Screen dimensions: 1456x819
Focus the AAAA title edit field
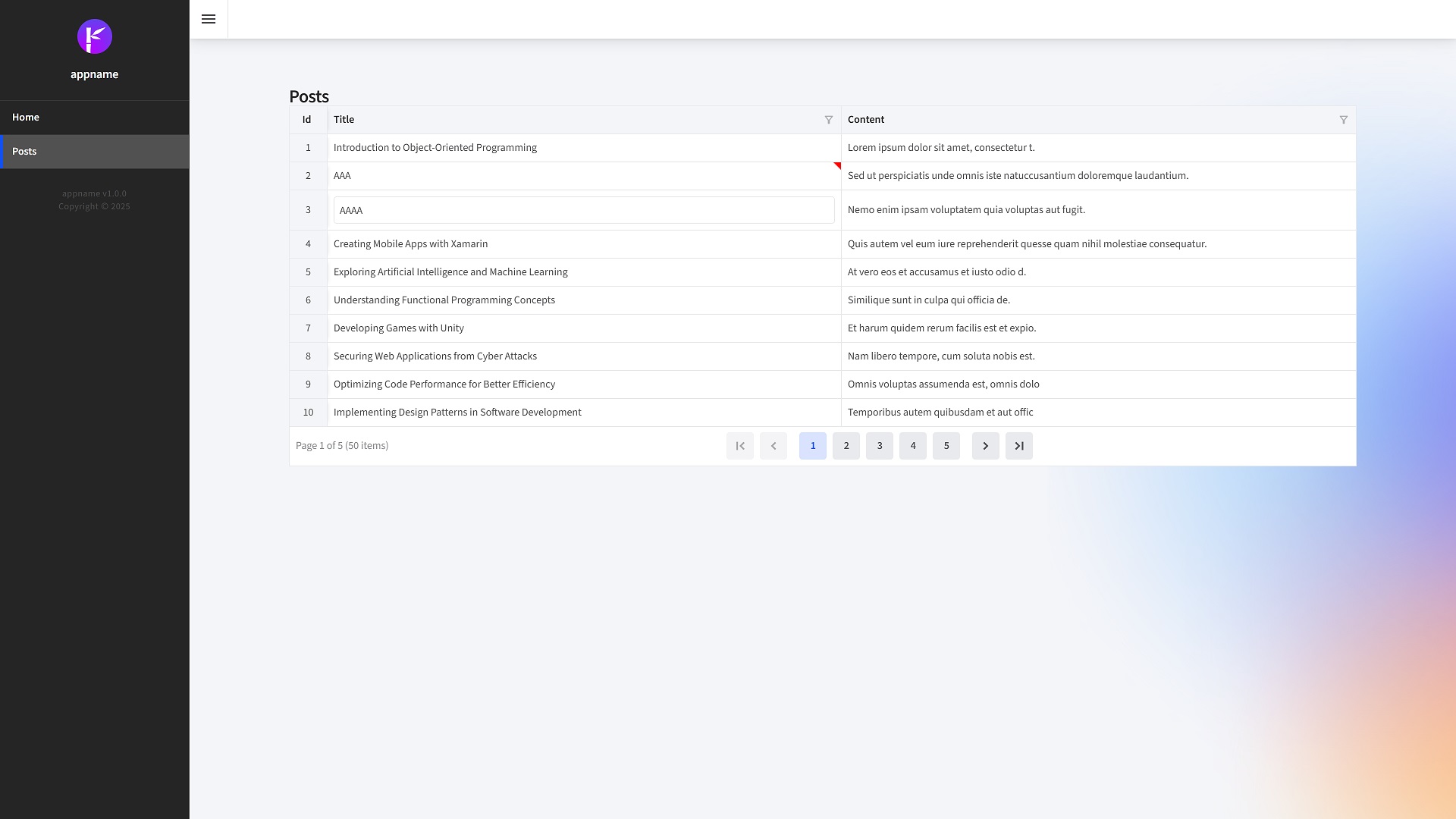tap(584, 210)
